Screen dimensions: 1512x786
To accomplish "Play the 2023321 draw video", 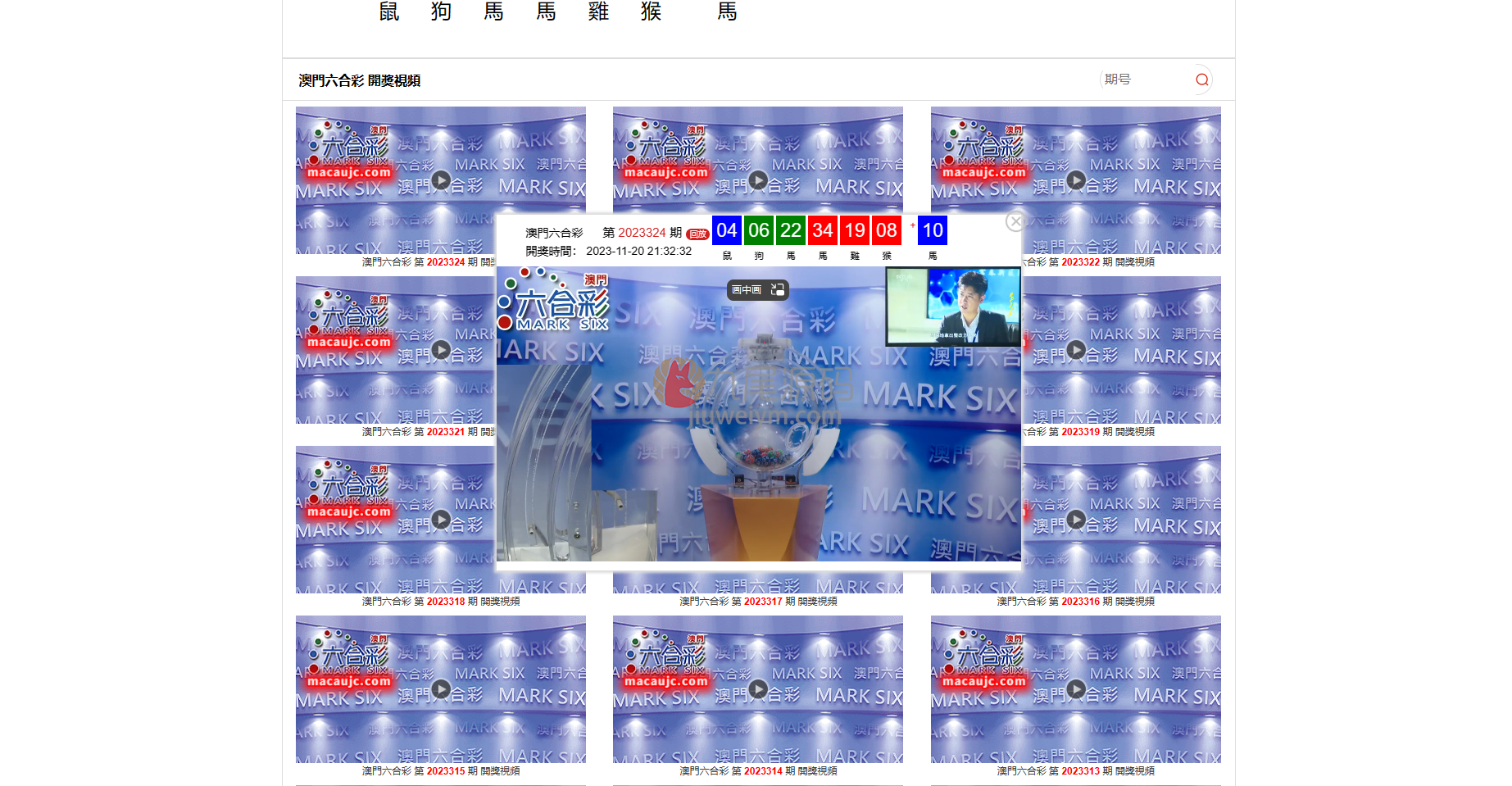I will coord(441,350).
